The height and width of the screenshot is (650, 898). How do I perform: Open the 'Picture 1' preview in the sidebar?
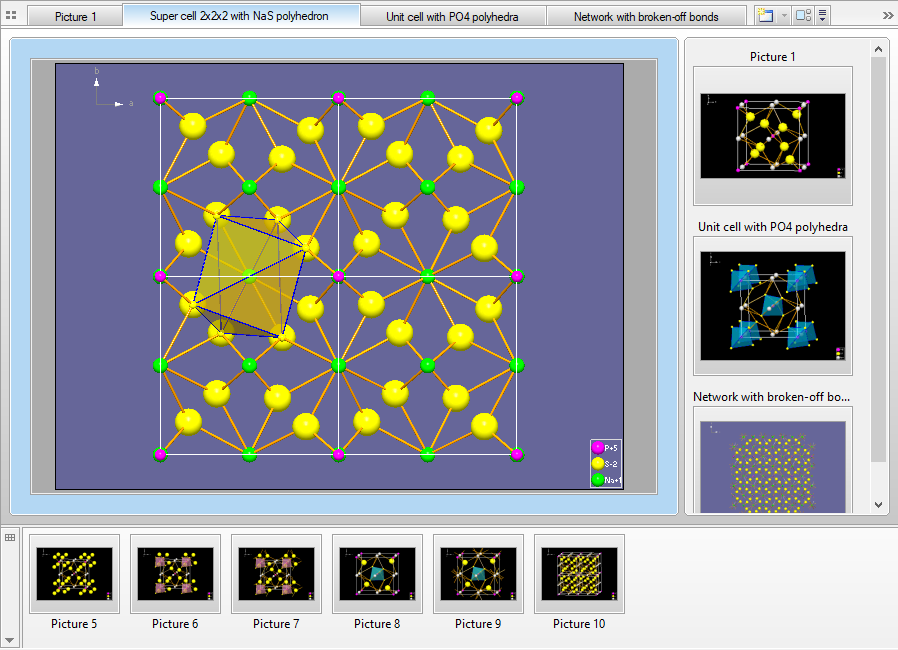pyautogui.click(x=772, y=135)
